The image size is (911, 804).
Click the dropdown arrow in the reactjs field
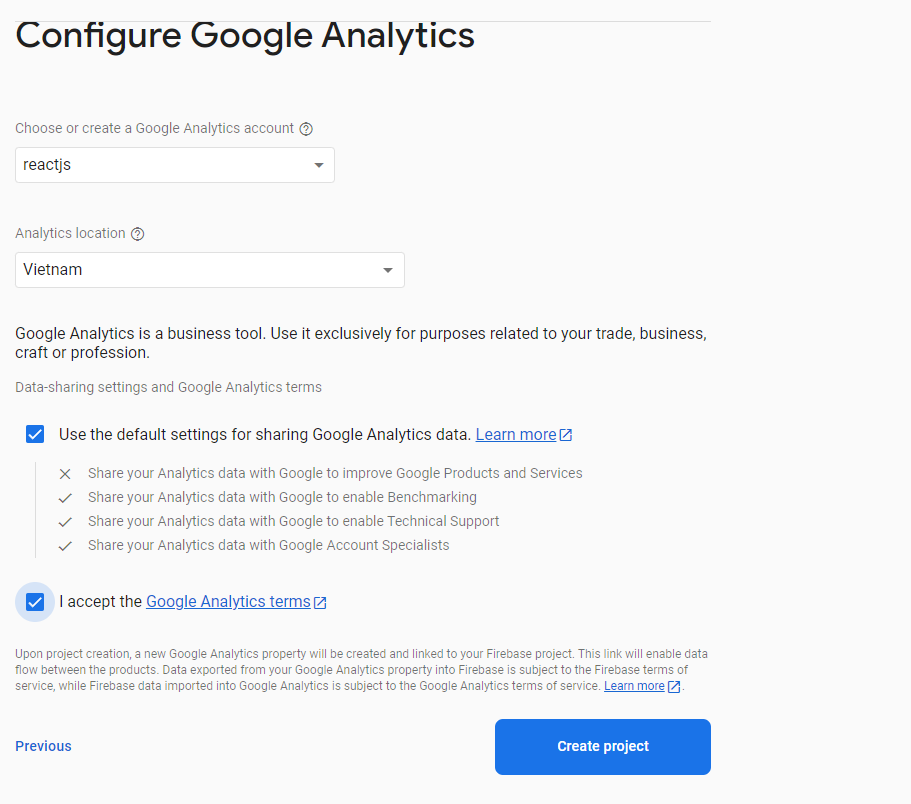click(x=319, y=165)
